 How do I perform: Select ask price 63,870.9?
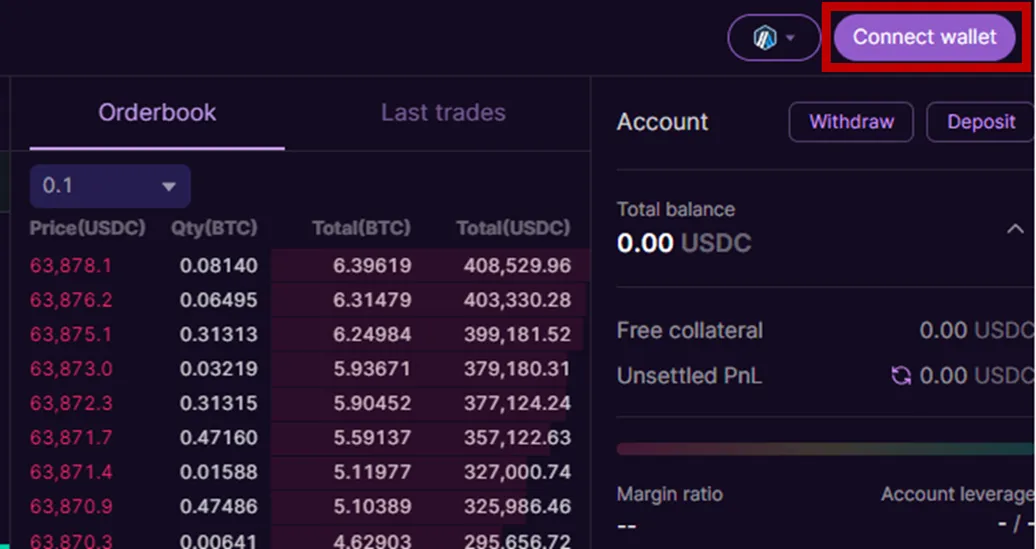click(71, 506)
